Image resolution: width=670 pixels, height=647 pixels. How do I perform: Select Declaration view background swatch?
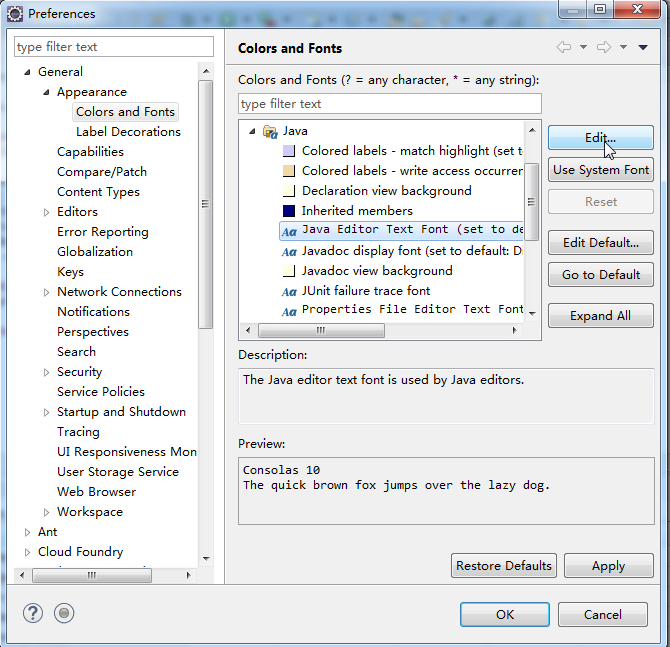click(289, 191)
